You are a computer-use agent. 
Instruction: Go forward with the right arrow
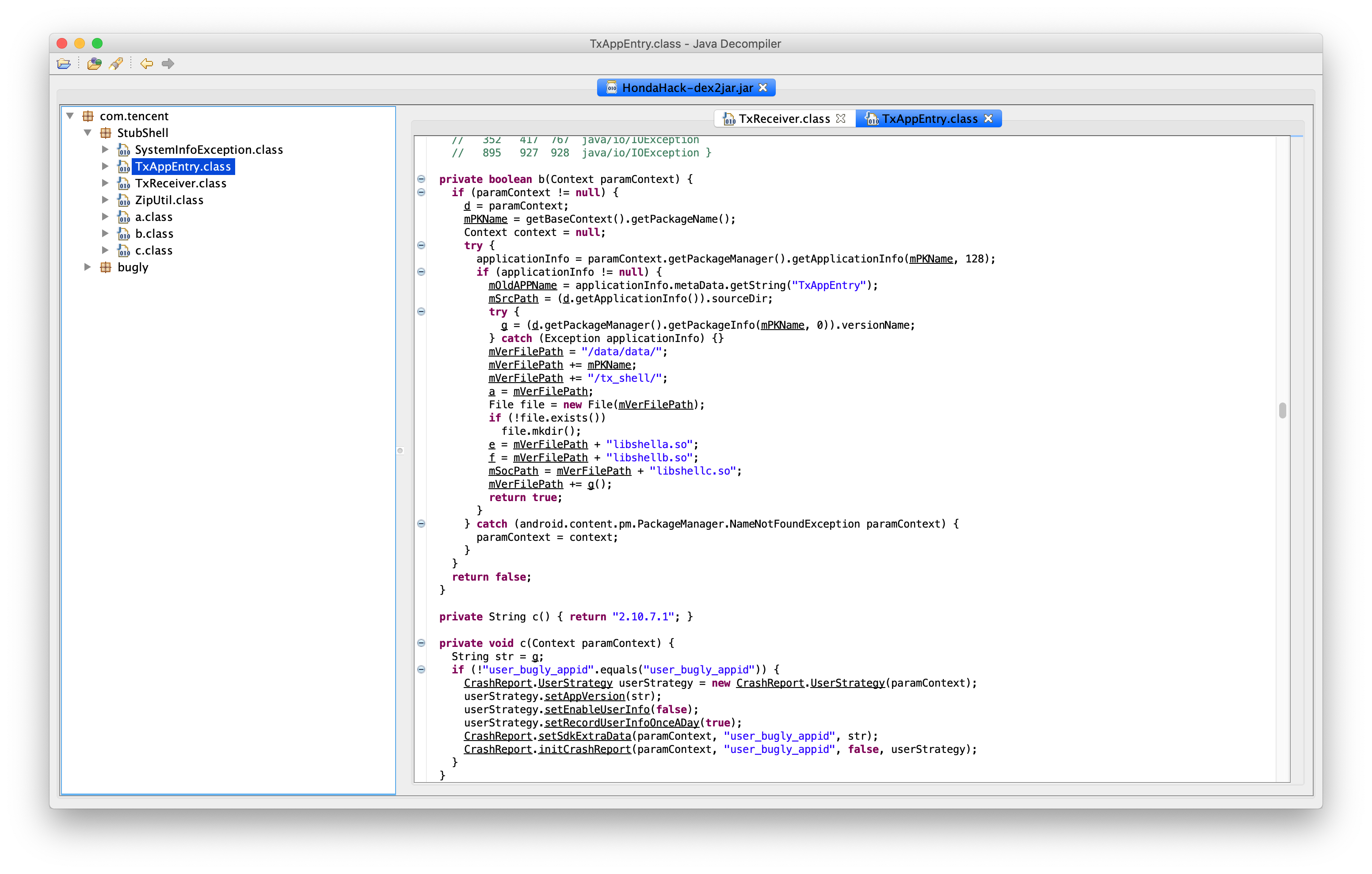coord(168,64)
